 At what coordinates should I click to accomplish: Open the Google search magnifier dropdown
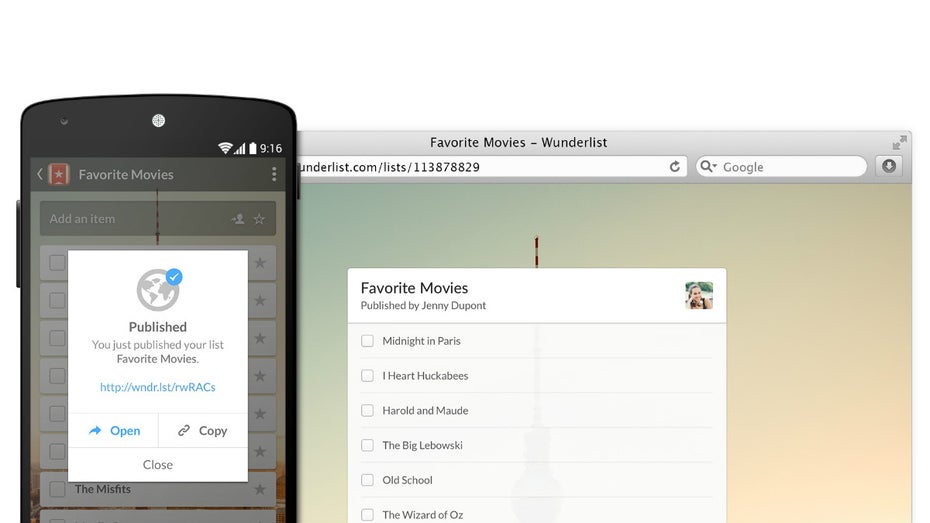tap(708, 167)
